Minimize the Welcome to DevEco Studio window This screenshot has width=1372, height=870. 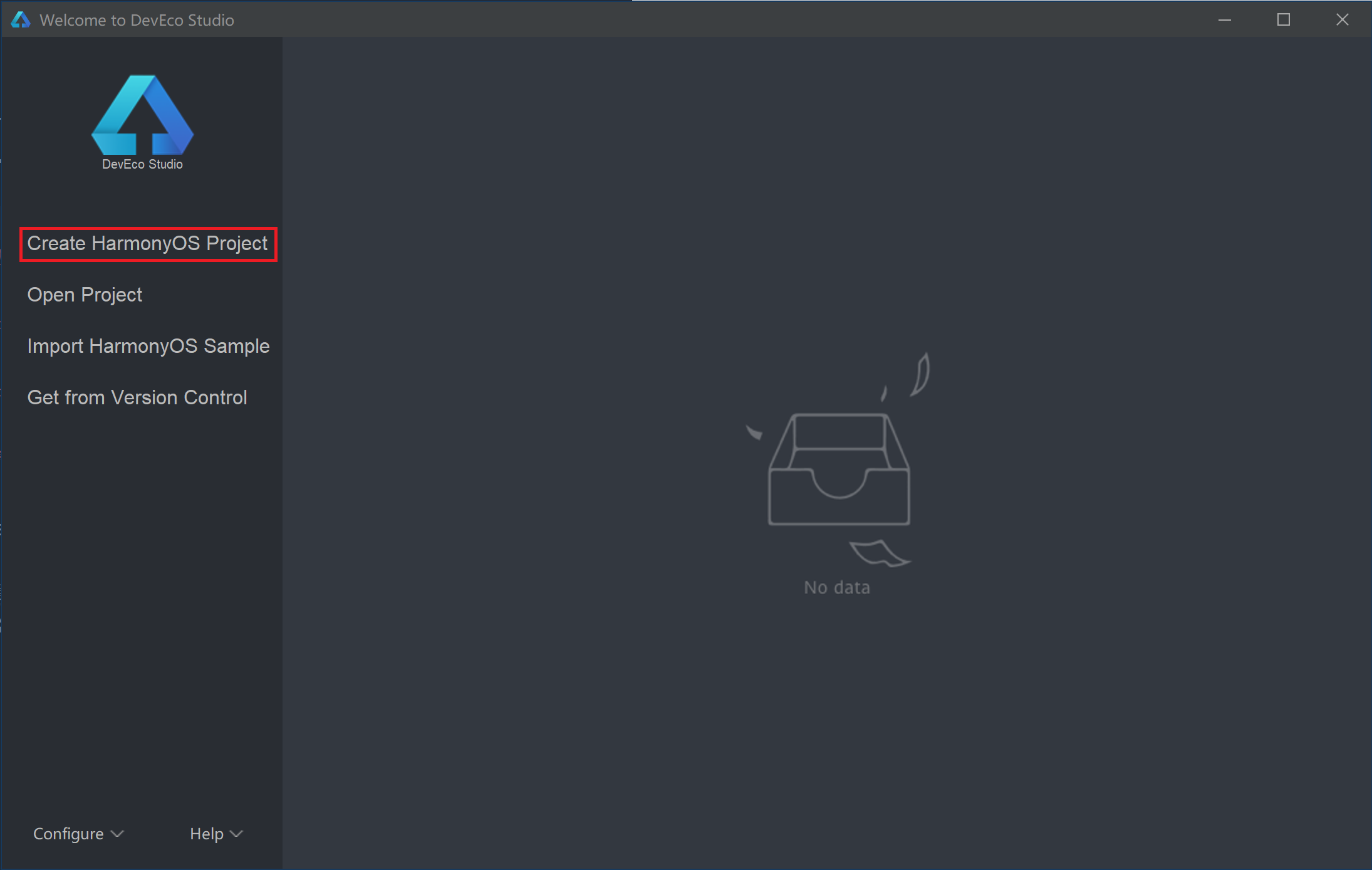click(1225, 20)
